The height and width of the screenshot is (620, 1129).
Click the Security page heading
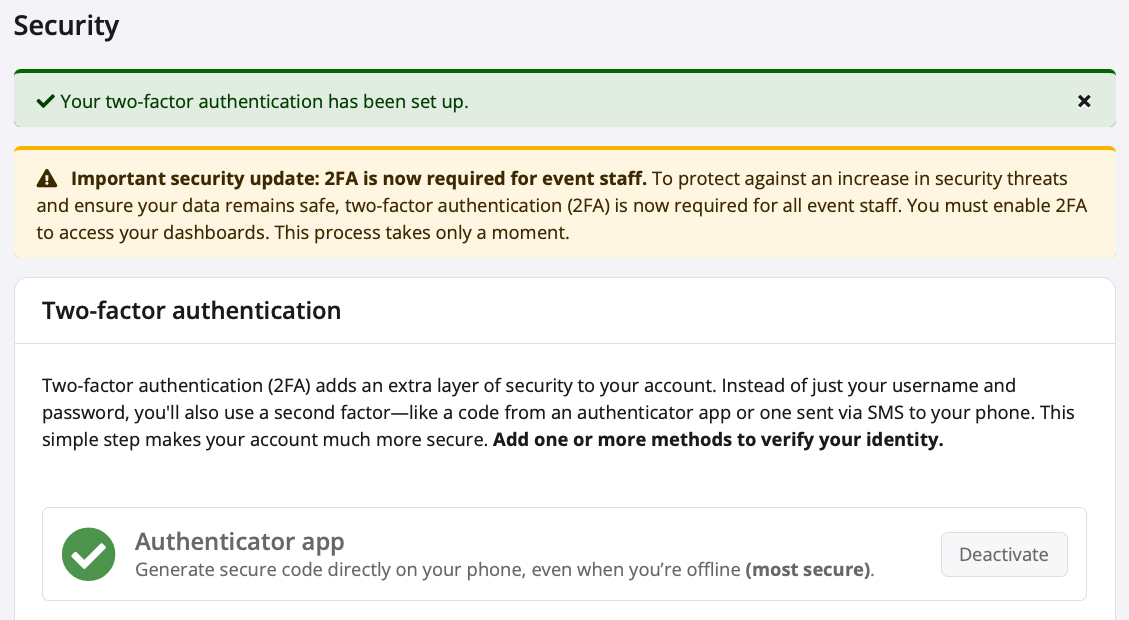(x=66, y=26)
